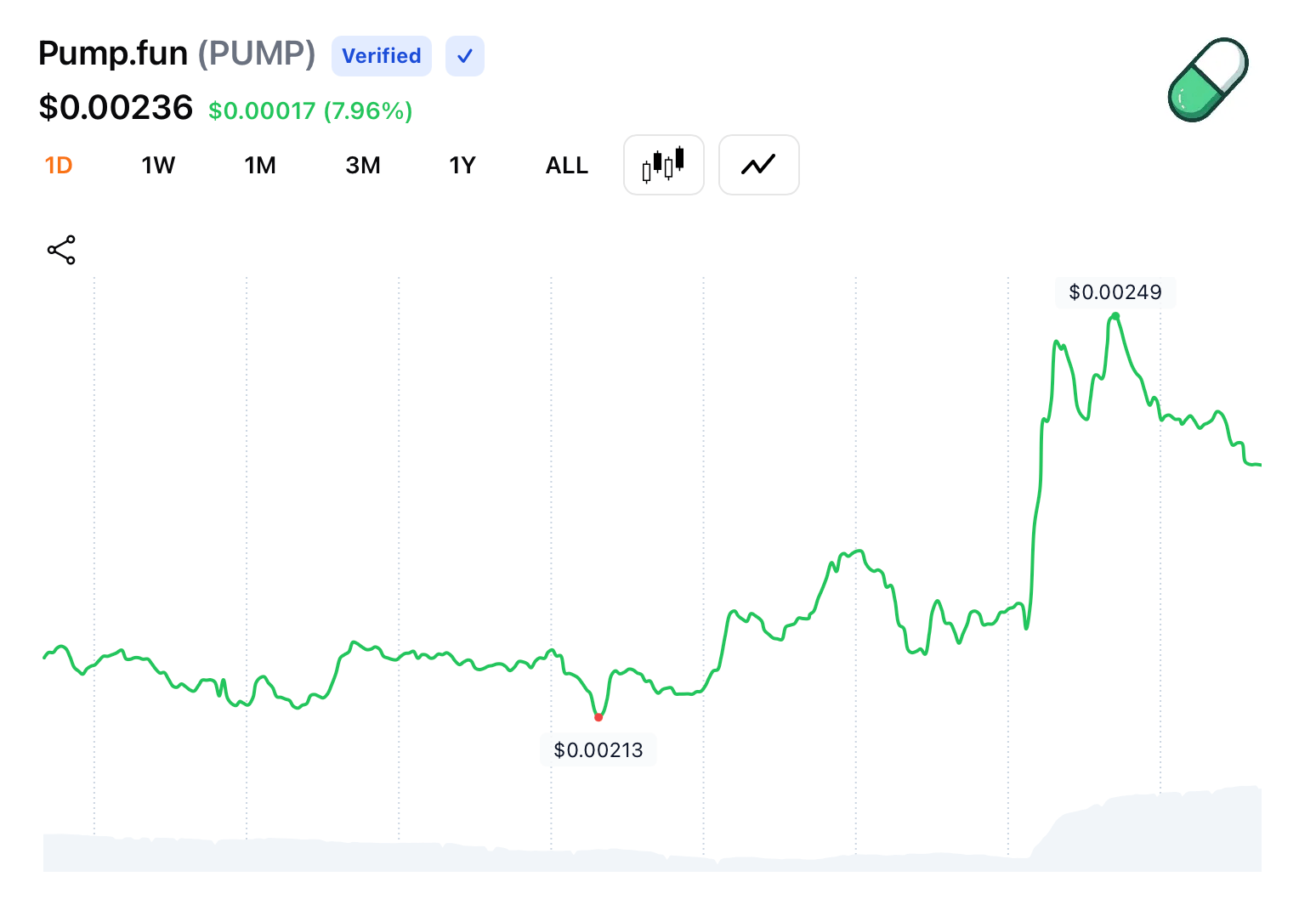Open the 1Y timeframe view
The image size is (1316, 899).
[x=462, y=165]
